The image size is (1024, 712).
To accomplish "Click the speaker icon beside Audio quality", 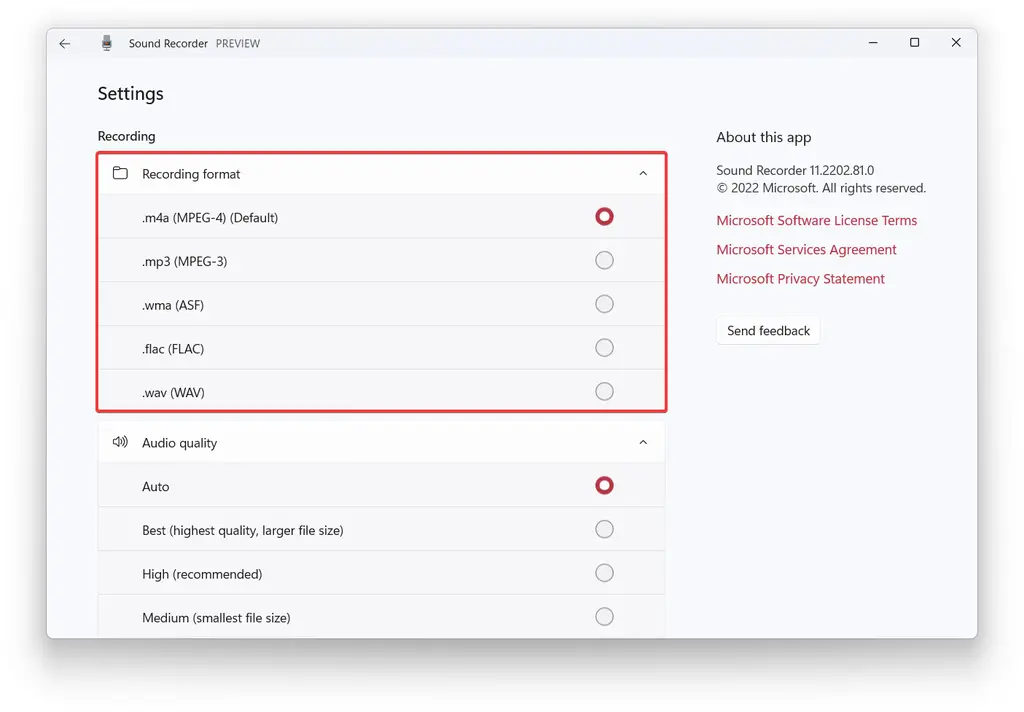I will click(120, 442).
